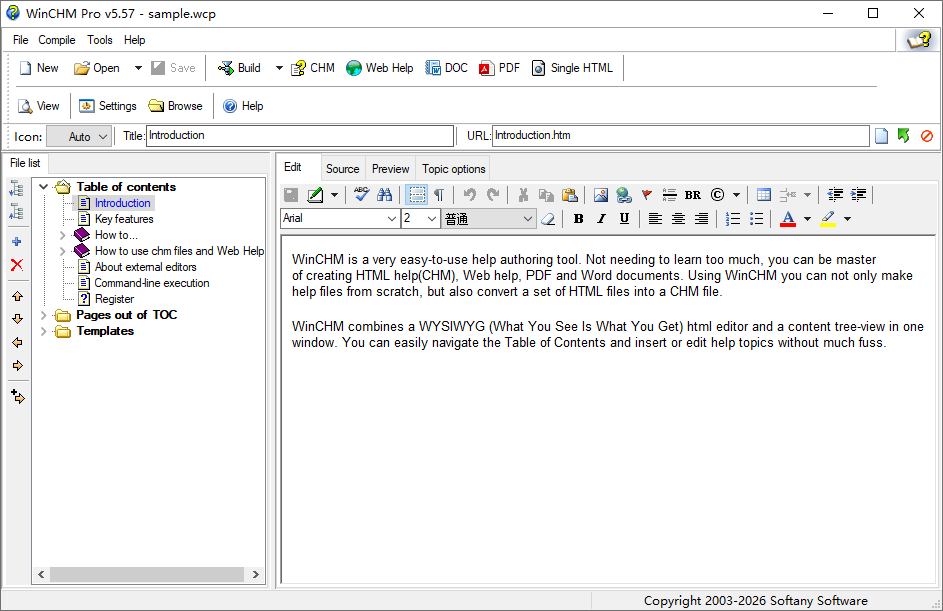Viewport: 943px width, 611px height.
Task: Expand the Pages out of TOC folder
Action: (43, 315)
